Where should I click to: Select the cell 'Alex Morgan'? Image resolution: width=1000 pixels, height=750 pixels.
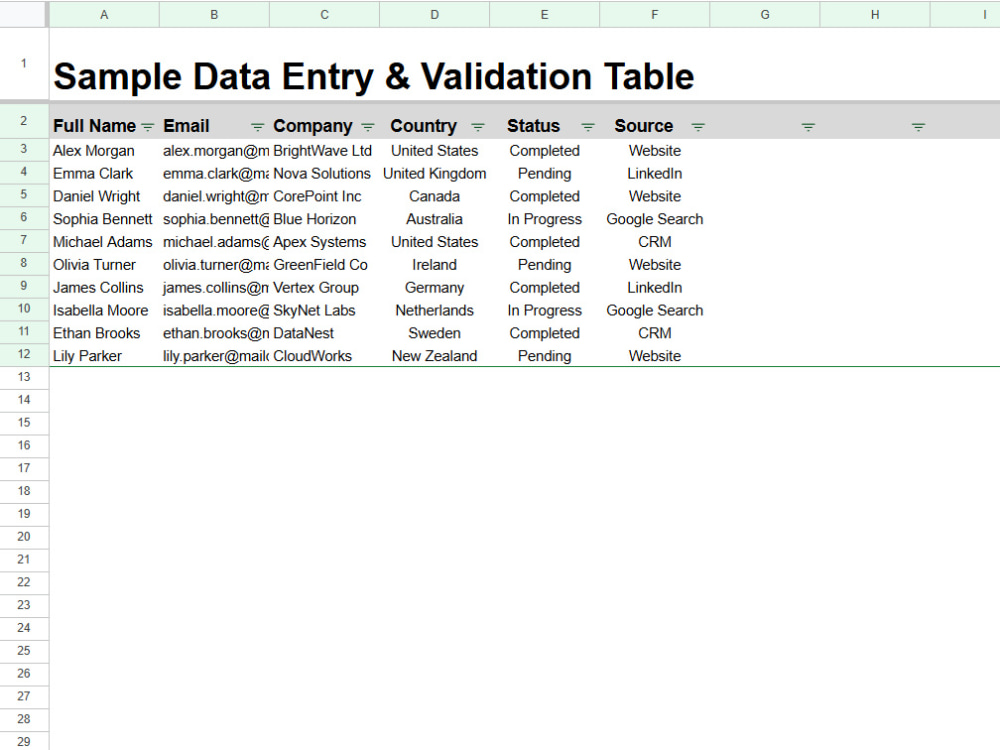[104, 151]
